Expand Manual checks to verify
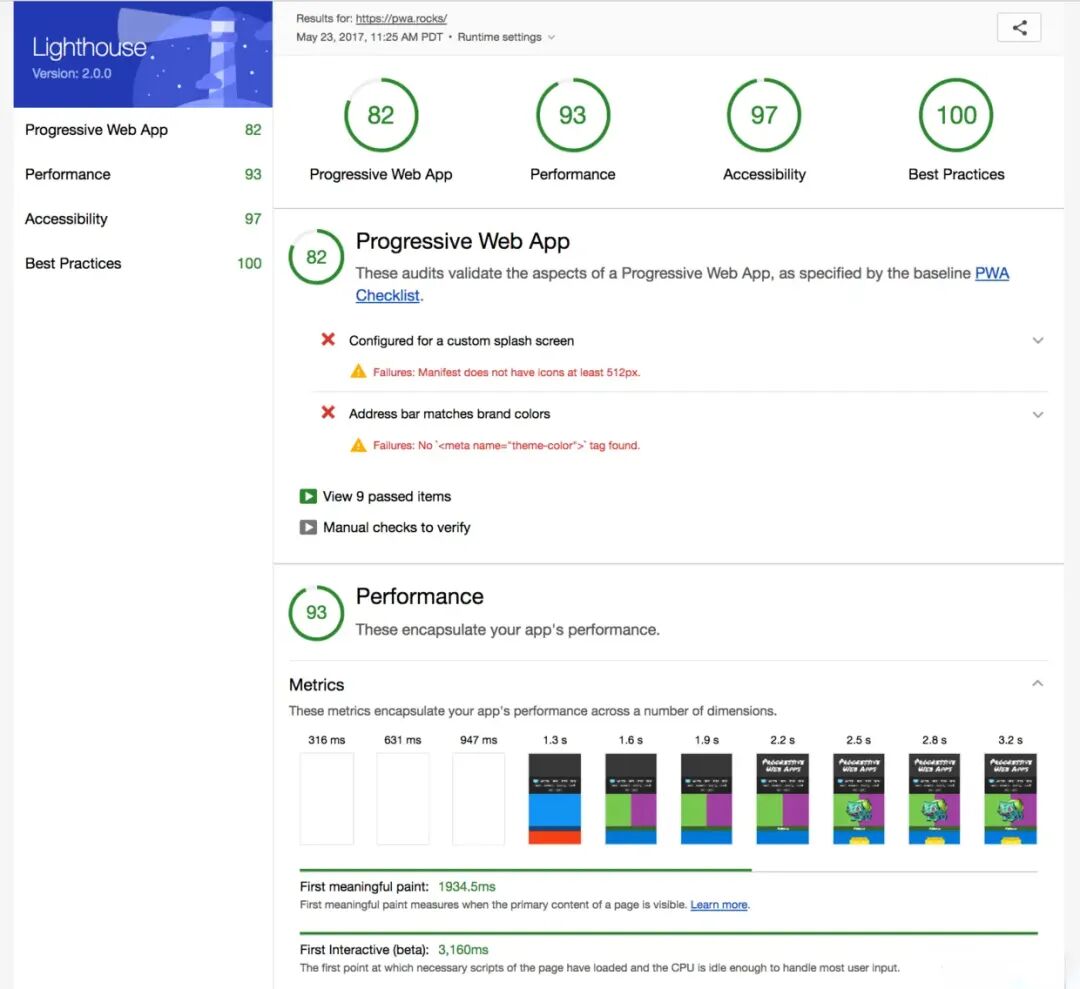The height and width of the screenshot is (989, 1080). click(x=385, y=528)
